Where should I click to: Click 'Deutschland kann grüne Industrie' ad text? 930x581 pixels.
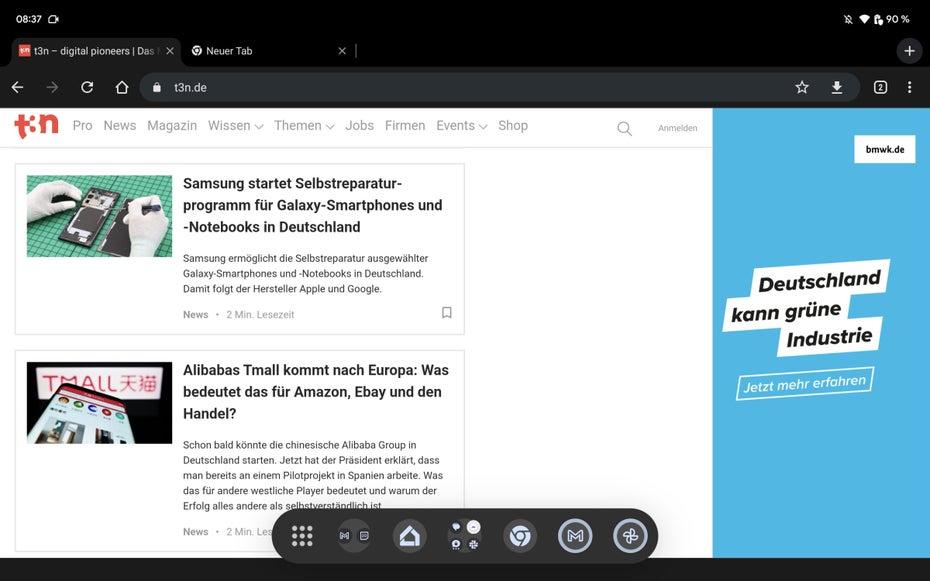point(807,308)
